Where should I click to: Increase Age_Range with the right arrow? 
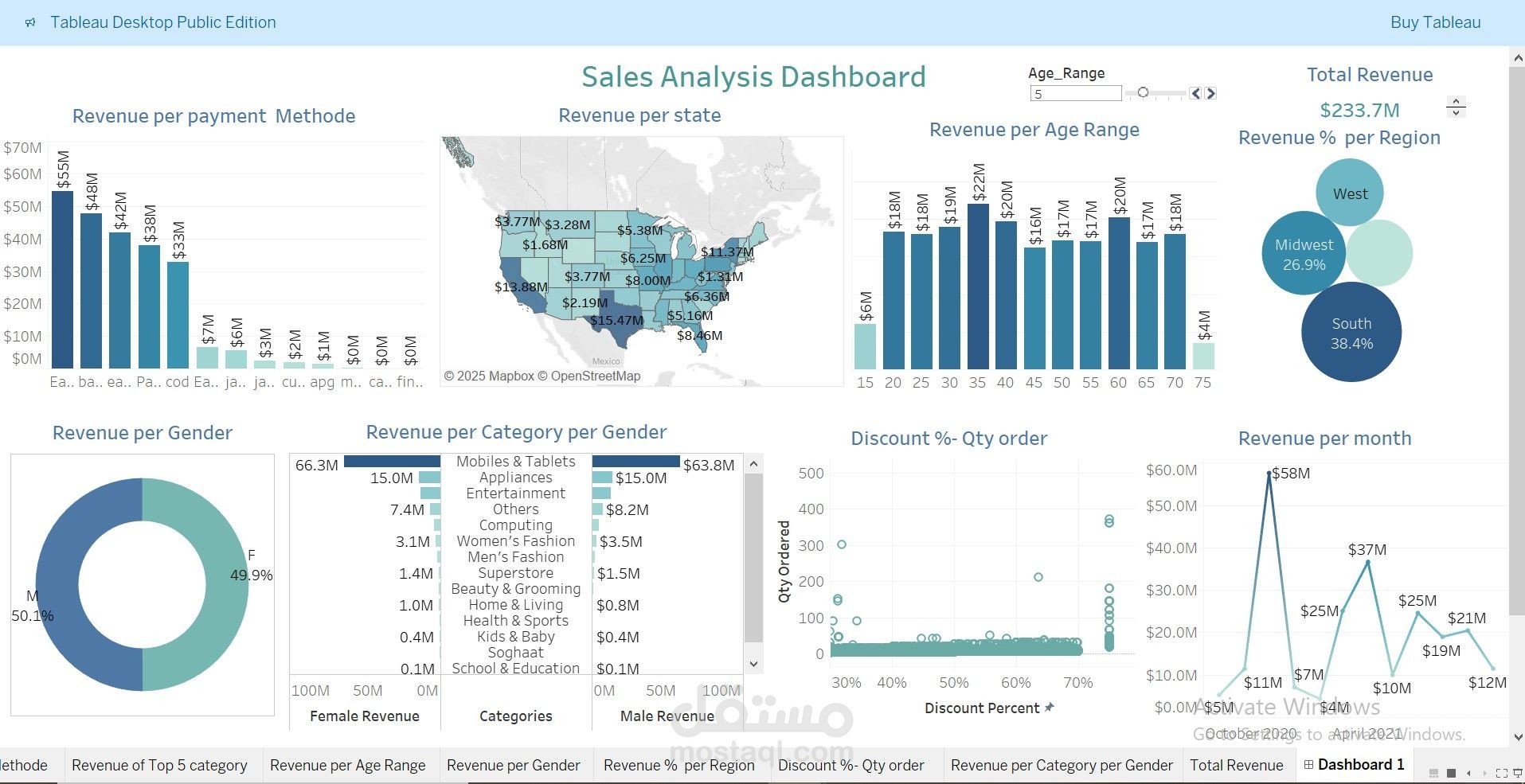[x=1210, y=94]
